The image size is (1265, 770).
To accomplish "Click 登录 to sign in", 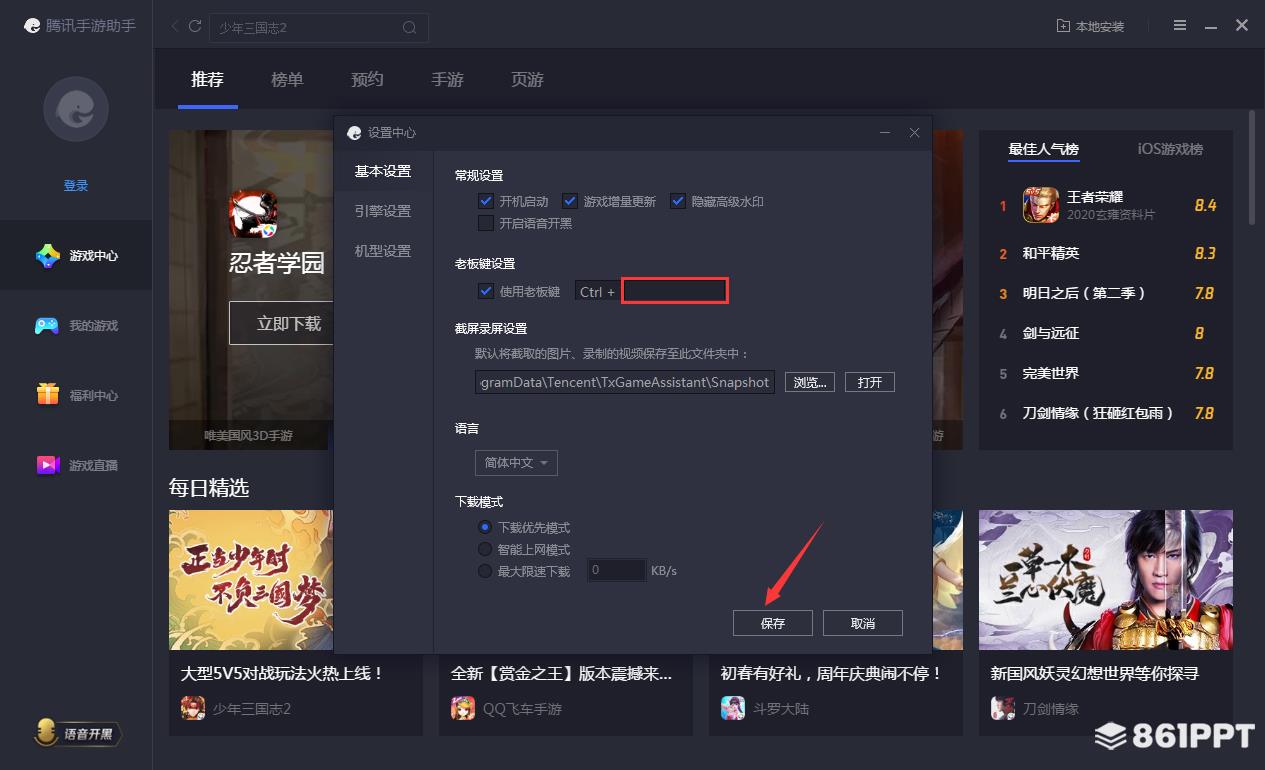I will pyautogui.click(x=76, y=185).
